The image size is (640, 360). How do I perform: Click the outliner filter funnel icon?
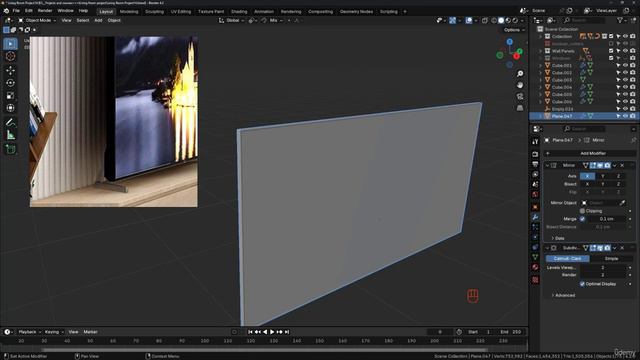[x=620, y=20]
